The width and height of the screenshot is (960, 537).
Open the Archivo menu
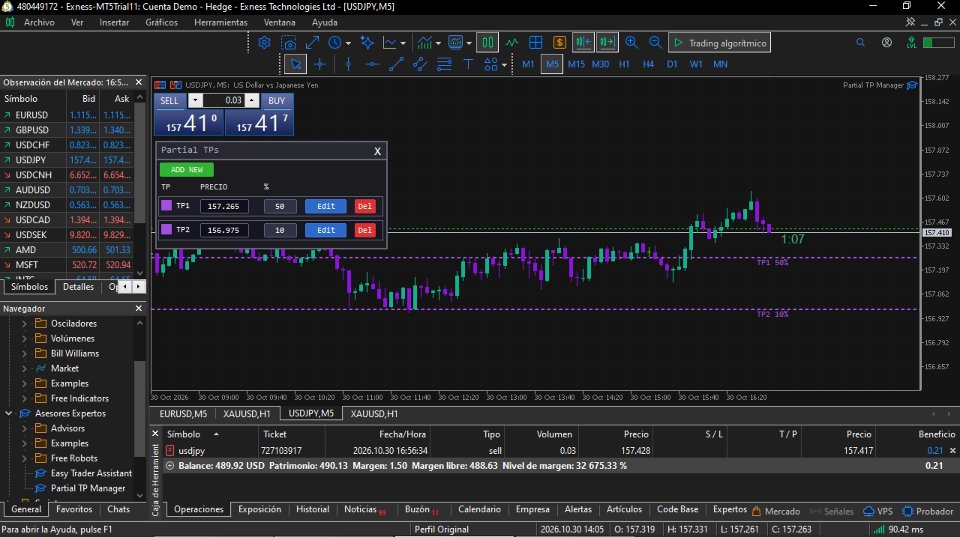point(39,22)
